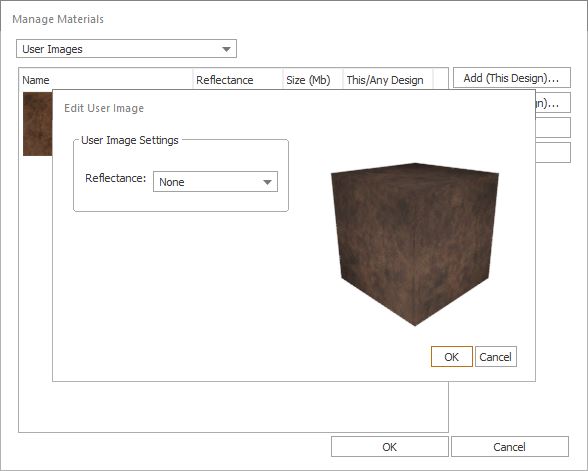Click the fourth partially hidden button on the right
Image resolution: width=588 pixels, height=471 pixels.
point(553,152)
